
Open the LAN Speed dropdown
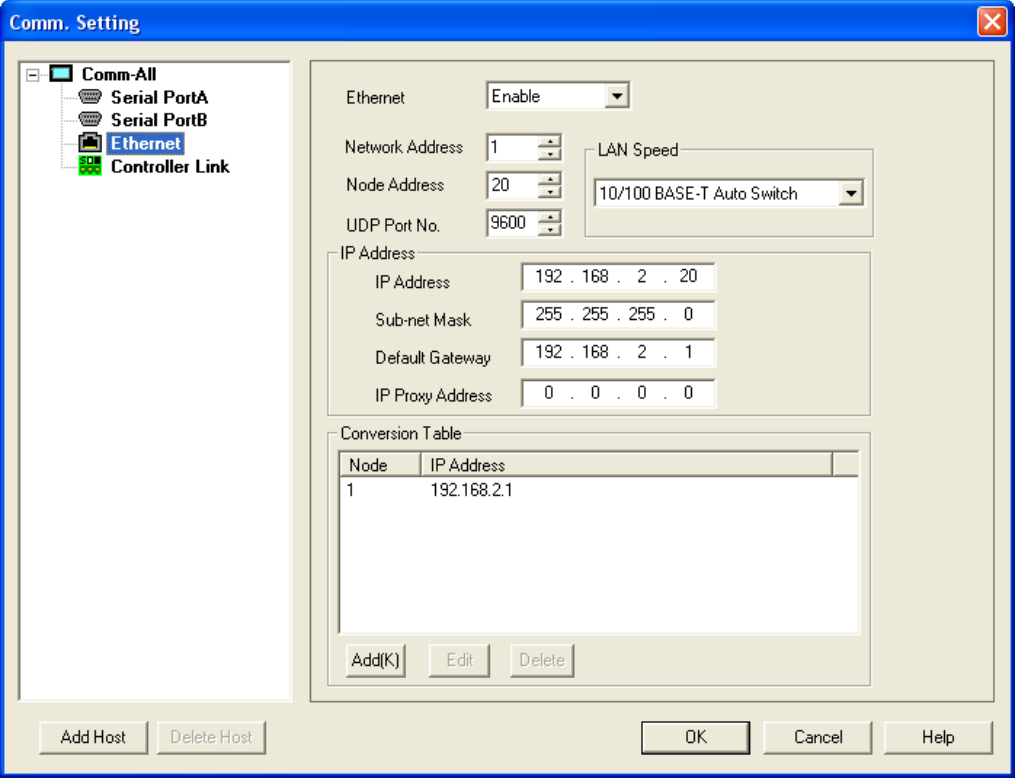click(x=850, y=193)
